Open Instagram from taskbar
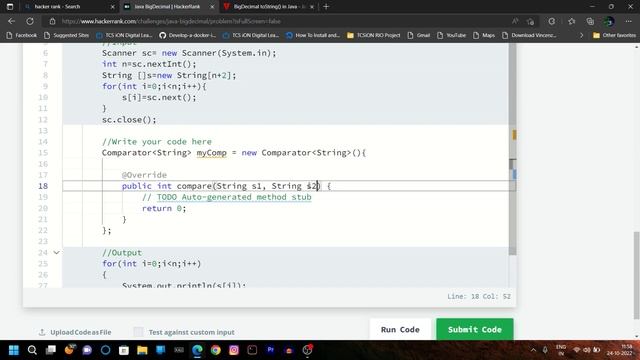 [x=234, y=350]
